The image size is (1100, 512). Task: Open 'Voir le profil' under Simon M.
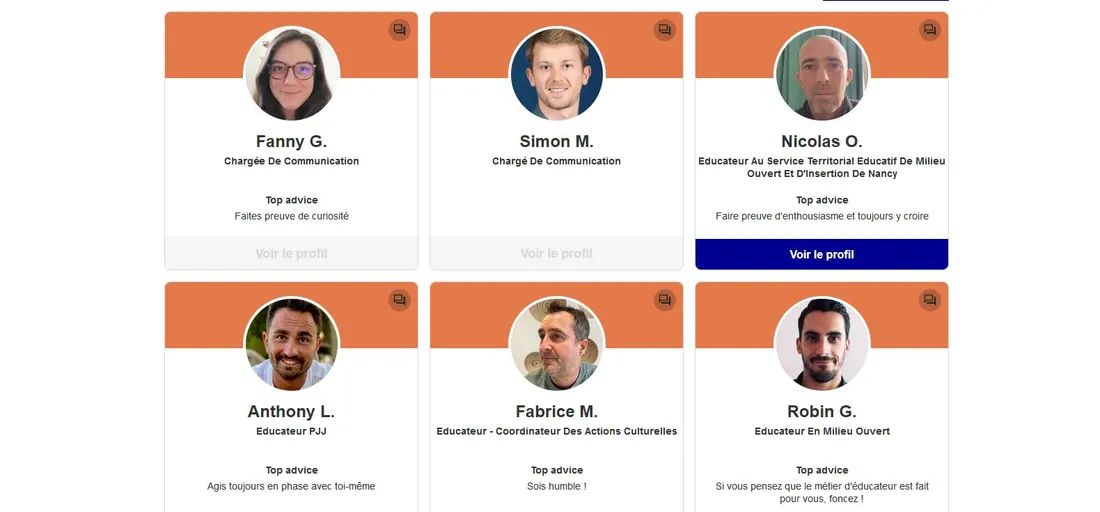coord(556,253)
